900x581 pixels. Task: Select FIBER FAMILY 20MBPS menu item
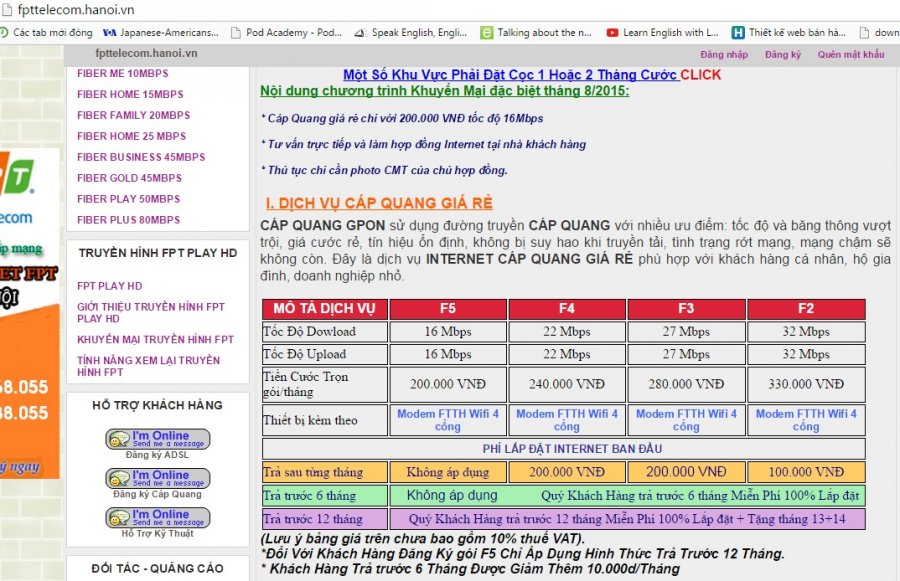134,115
